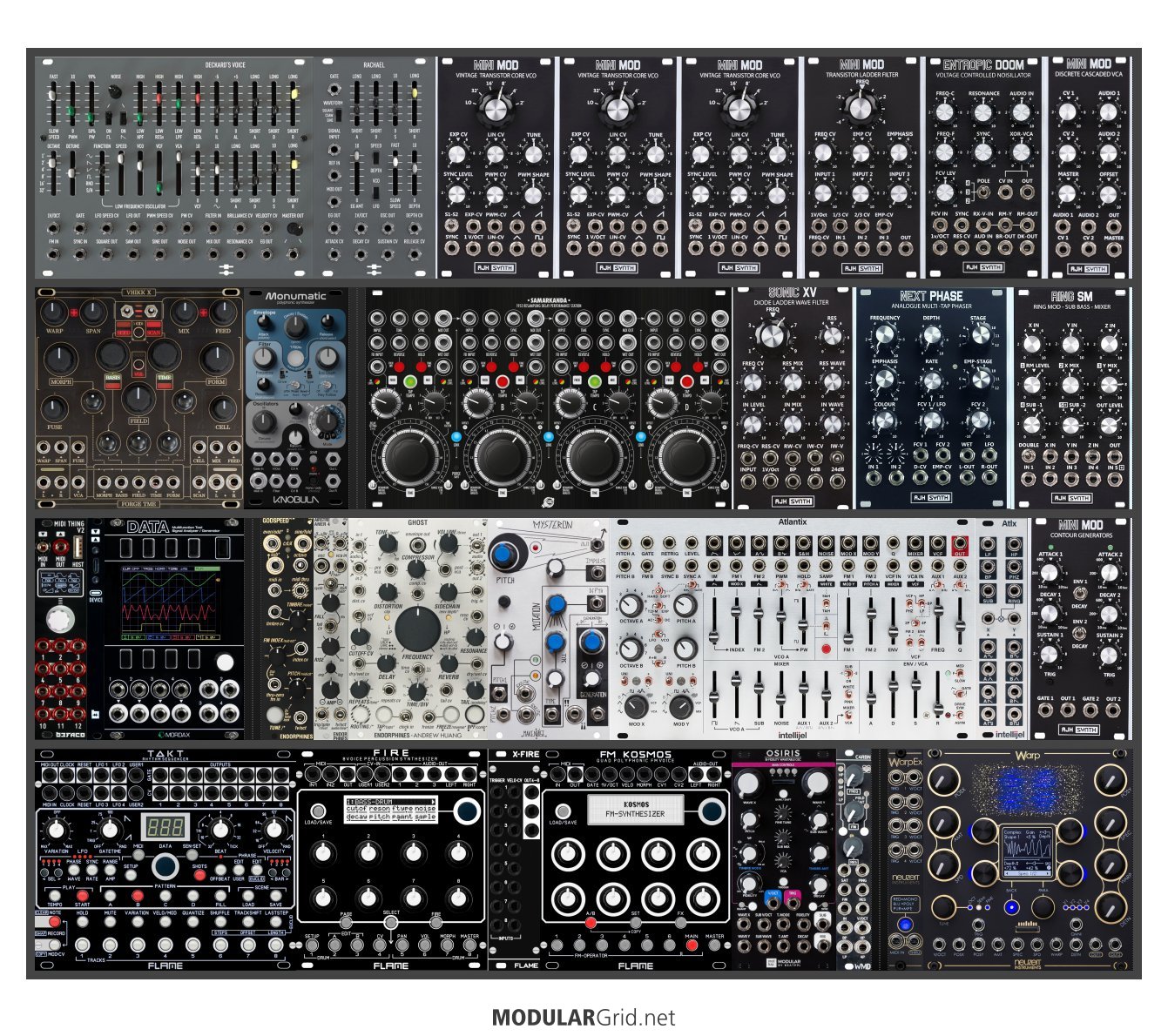
Task: Enable SHUFFLE on TAKT sequencer
Action: (x=220, y=922)
